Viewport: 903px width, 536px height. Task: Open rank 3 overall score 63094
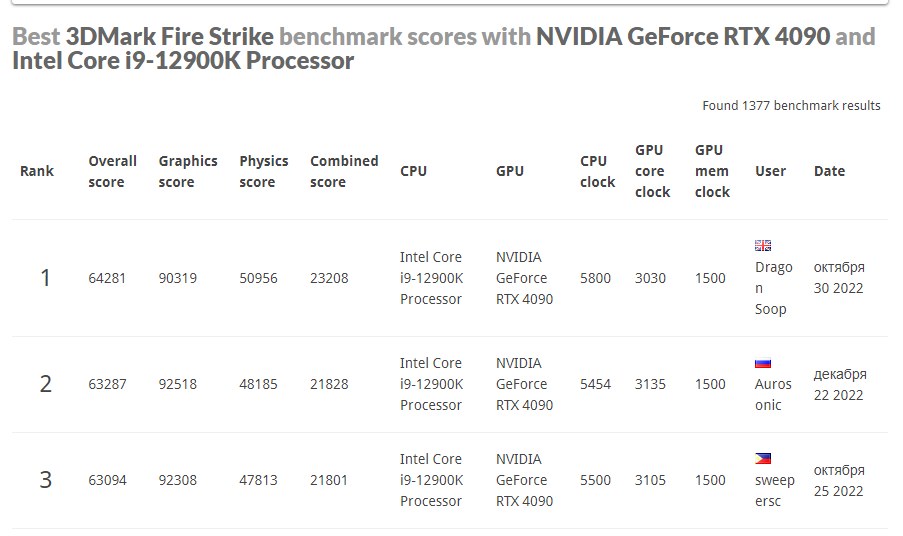(x=107, y=480)
